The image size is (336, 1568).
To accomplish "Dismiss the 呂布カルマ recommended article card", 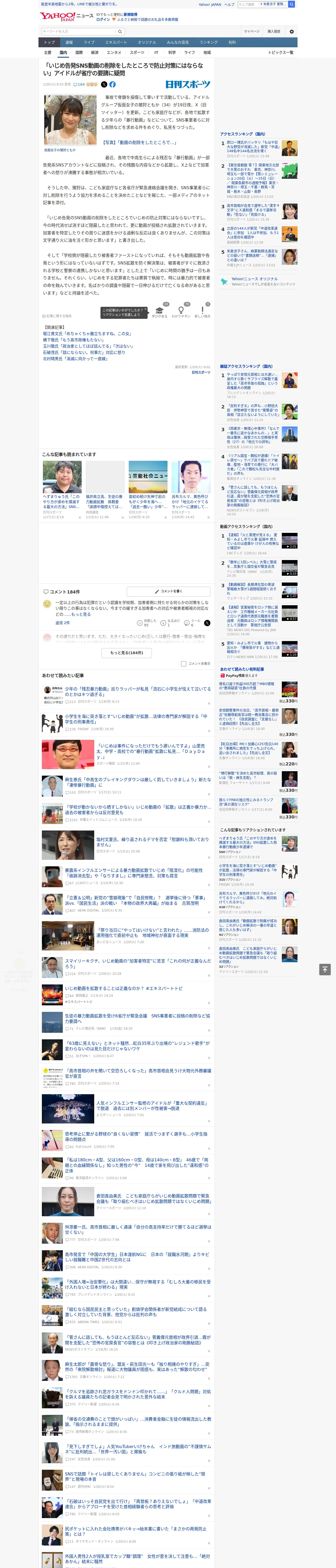I will click(208, 517).
